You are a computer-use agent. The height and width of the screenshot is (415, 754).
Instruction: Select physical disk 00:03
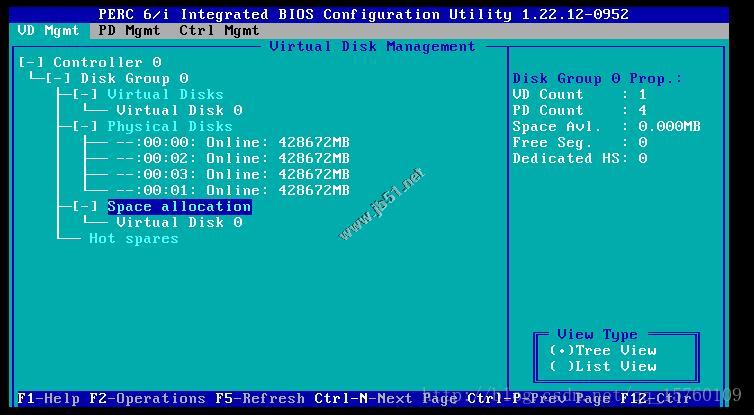coord(232,174)
